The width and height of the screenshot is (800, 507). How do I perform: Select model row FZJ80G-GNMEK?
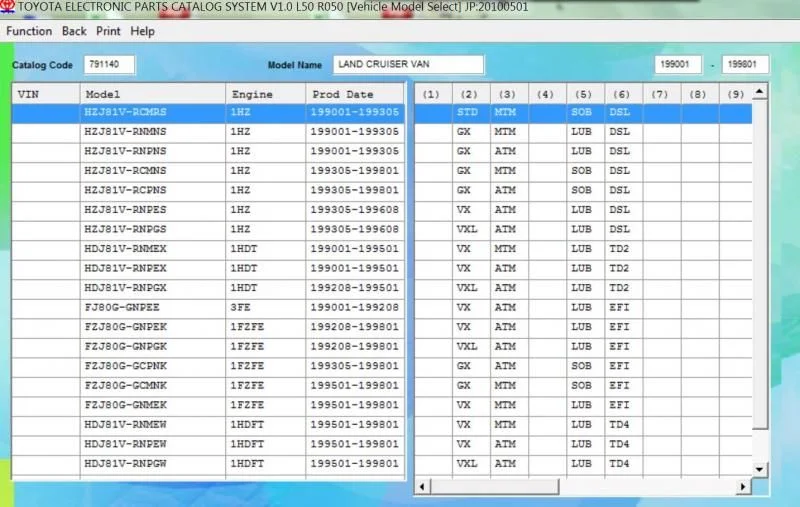coord(209,405)
